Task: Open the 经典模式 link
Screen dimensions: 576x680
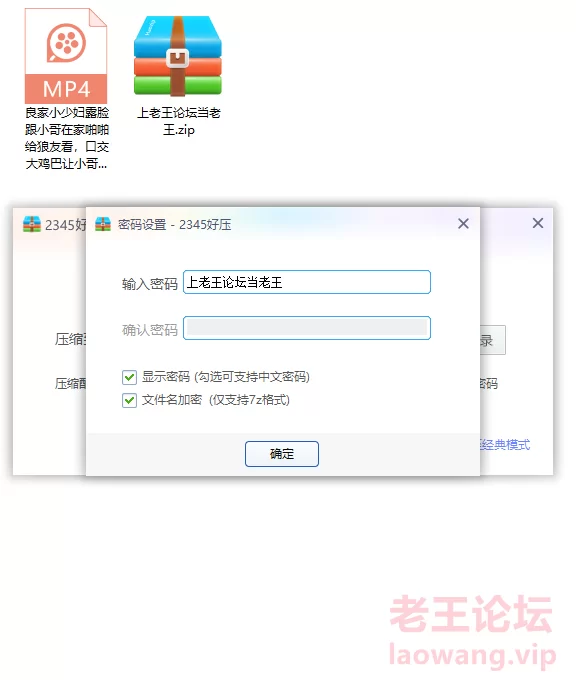Action: [x=505, y=445]
